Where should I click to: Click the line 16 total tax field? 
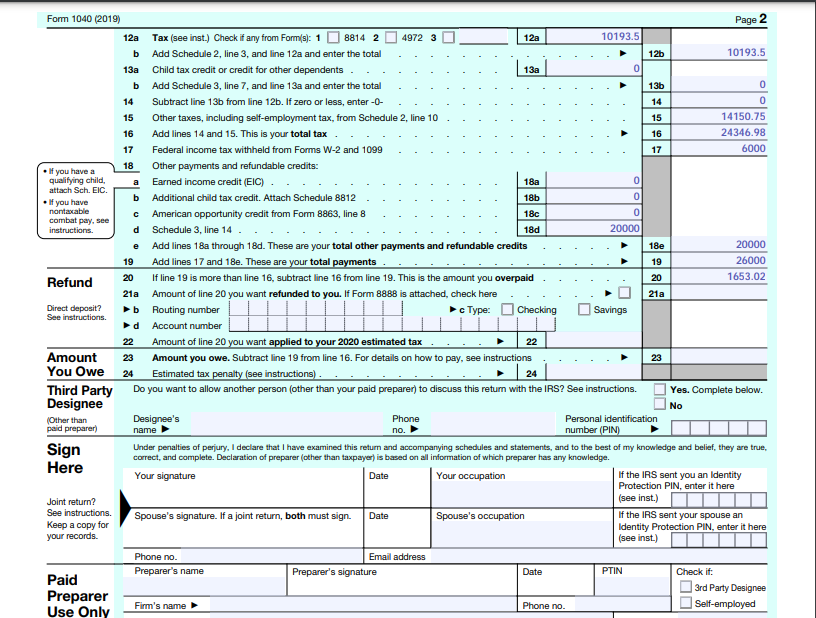tap(719, 133)
